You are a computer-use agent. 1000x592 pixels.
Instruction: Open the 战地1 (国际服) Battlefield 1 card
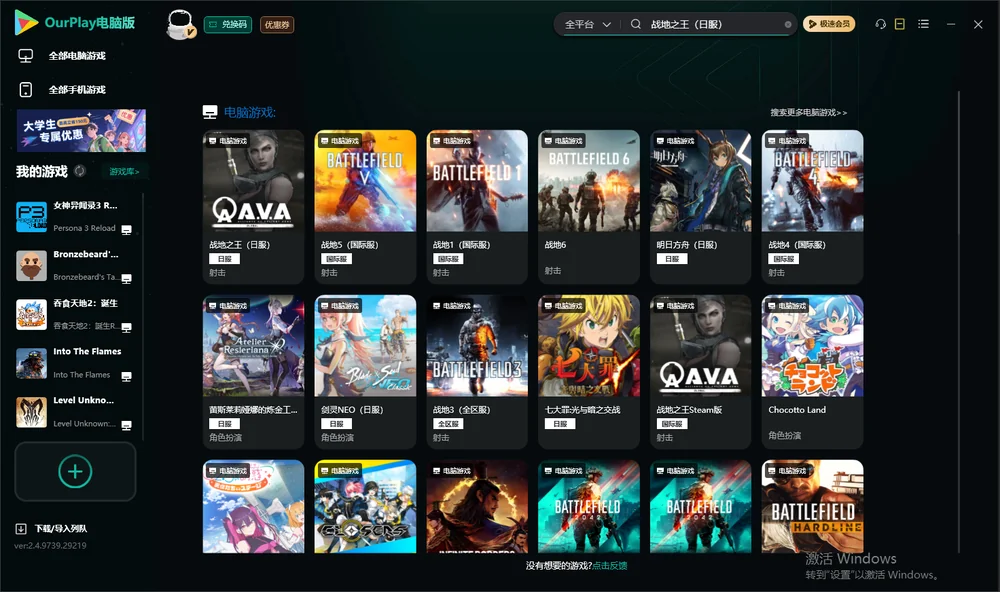click(x=477, y=207)
